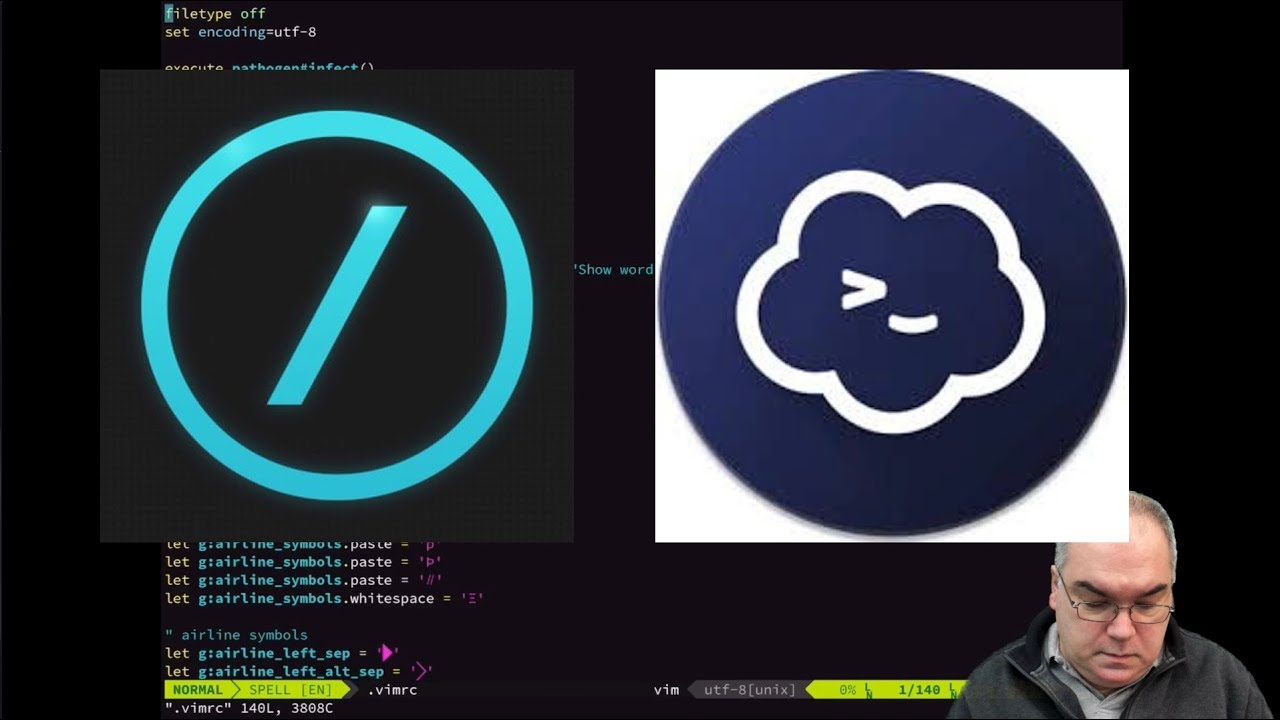Click the 'set encoding=utf-8' line
Viewport: 1280px width, 720px height.
pos(241,32)
